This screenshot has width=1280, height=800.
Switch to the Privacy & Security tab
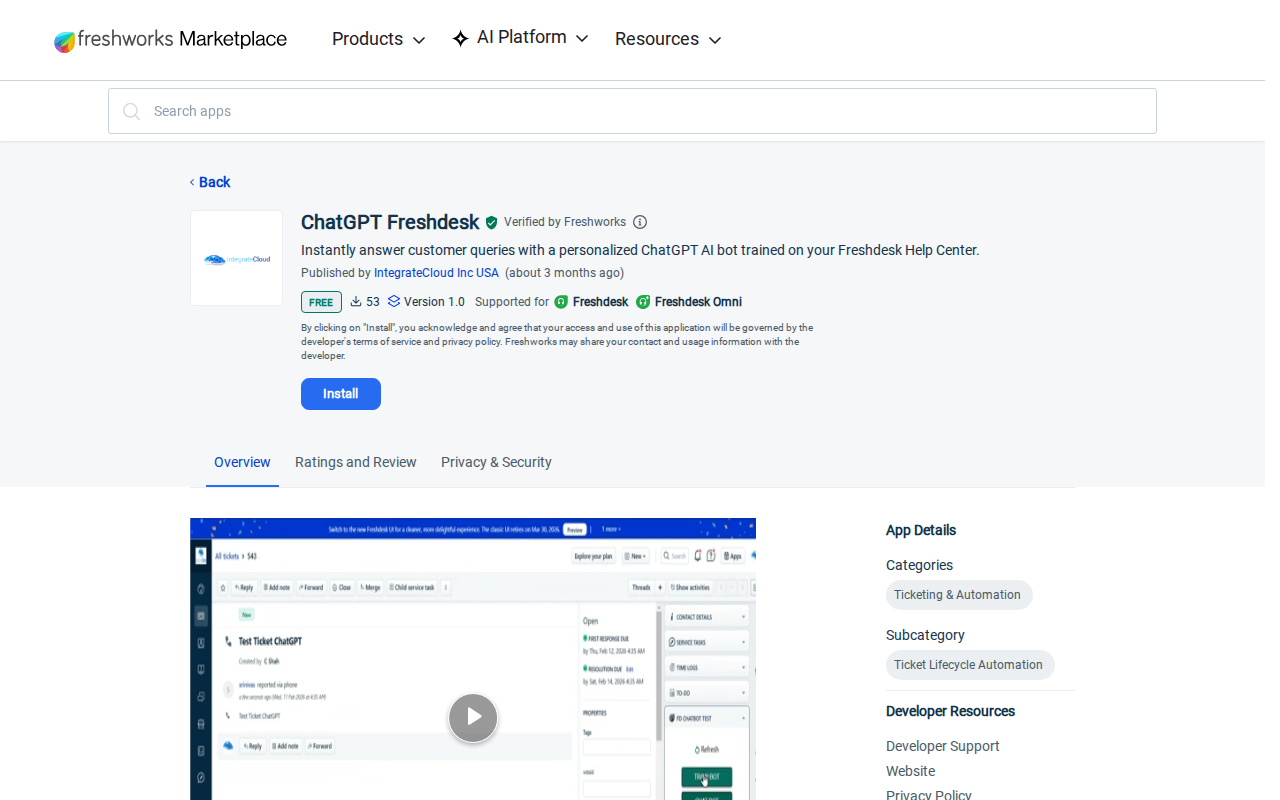(x=496, y=462)
